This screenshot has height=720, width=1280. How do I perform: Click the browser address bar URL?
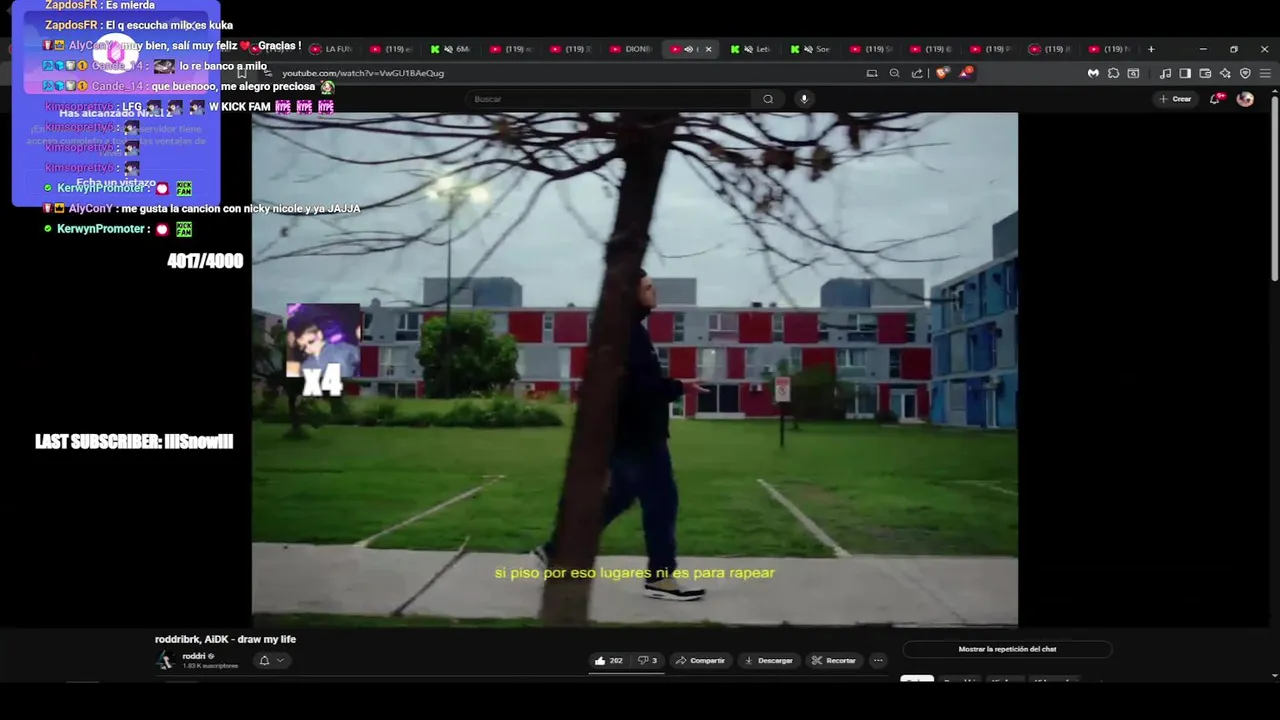pos(363,73)
